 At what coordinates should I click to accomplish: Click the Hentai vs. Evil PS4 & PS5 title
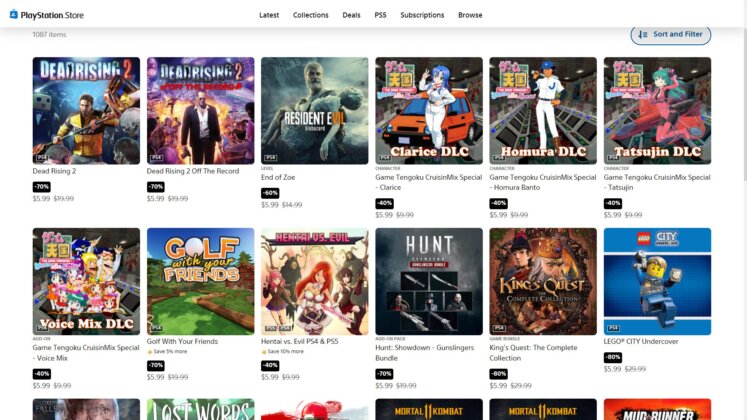[x=299, y=341]
